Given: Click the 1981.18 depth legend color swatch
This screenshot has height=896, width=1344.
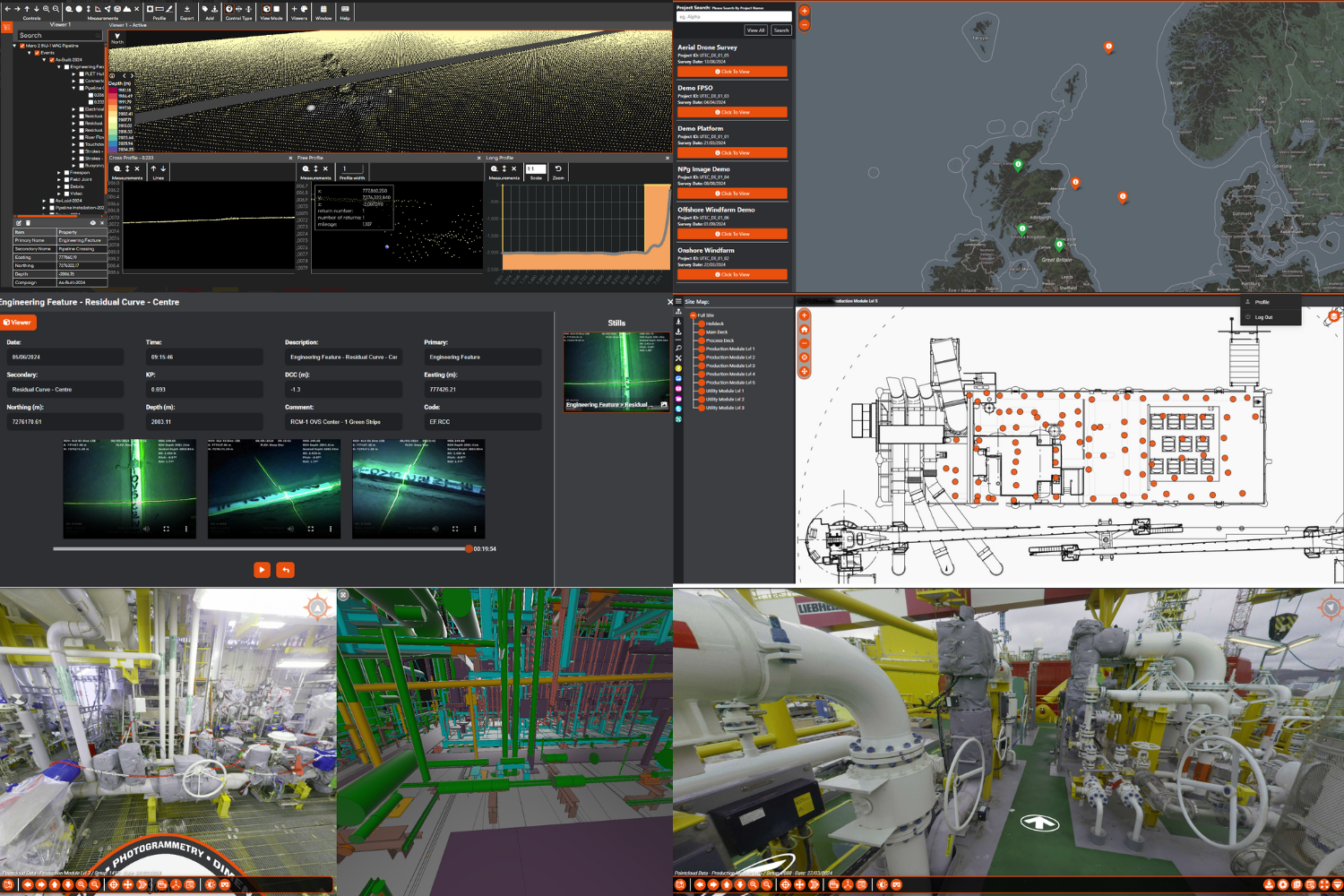Looking at the screenshot, I should click(x=112, y=90).
